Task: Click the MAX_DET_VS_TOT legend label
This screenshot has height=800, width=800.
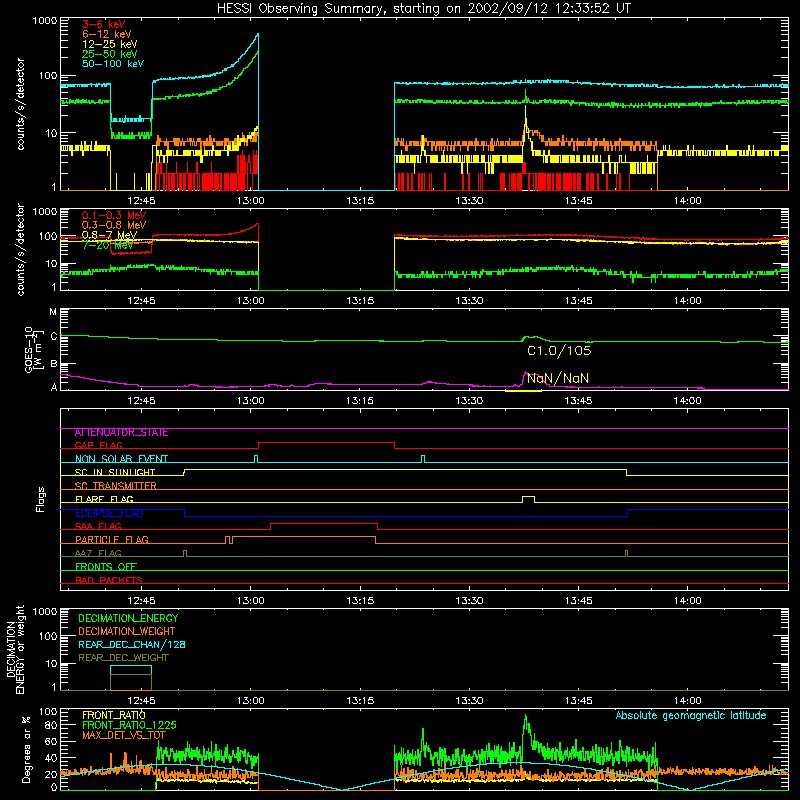Action: pyautogui.click(x=124, y=735)
